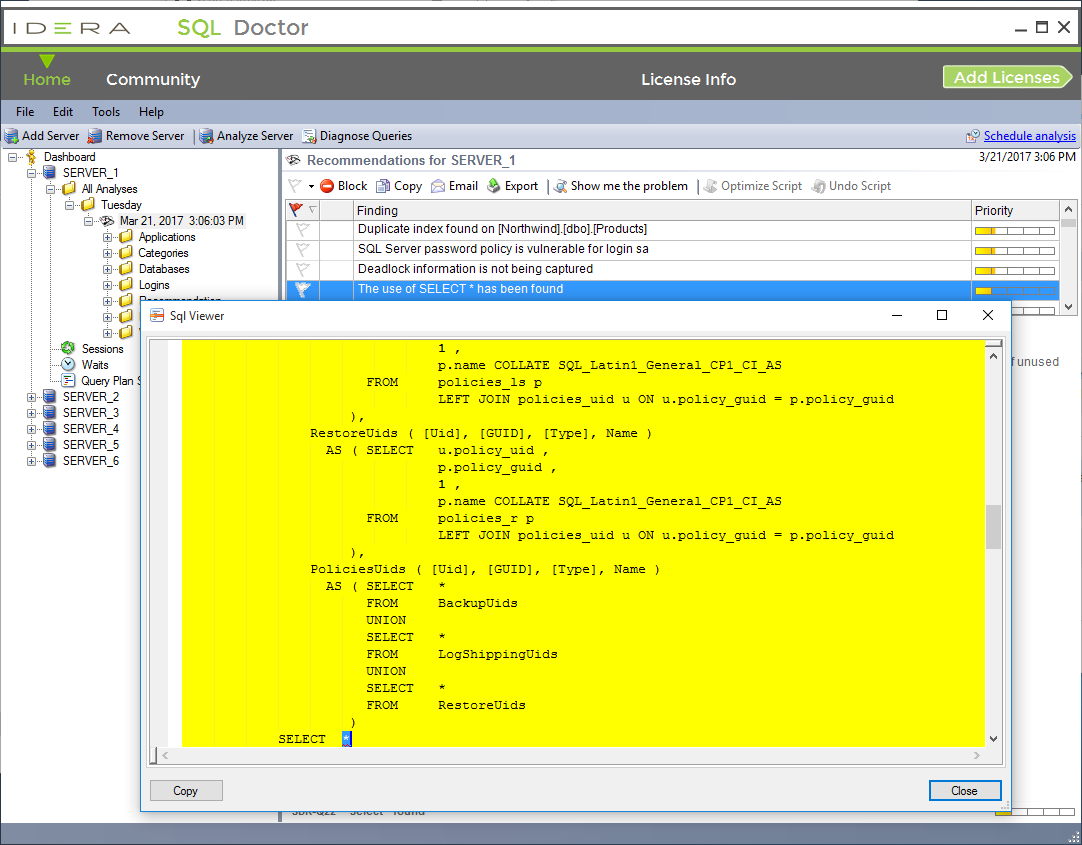Switch to the Community tab
Screen dimensions: 1082x845
[x=153, y=80]
